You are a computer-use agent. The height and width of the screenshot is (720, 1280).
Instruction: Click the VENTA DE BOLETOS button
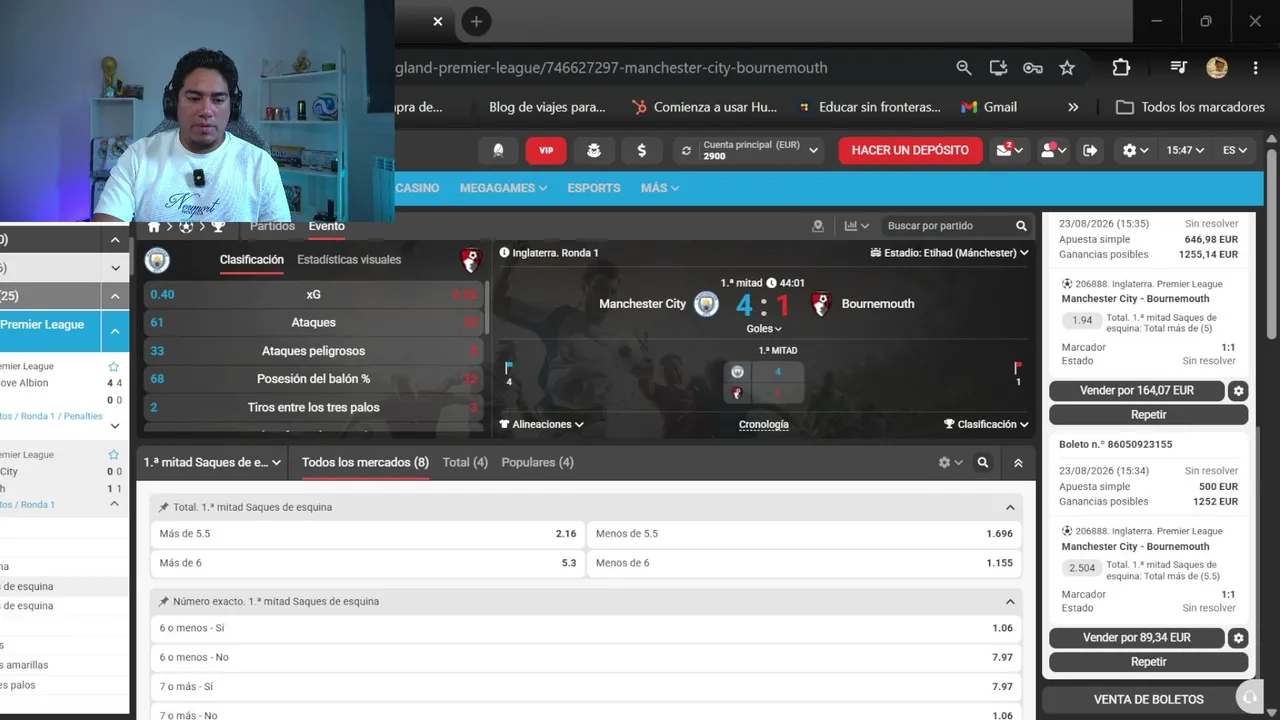tap(1148, 700)
